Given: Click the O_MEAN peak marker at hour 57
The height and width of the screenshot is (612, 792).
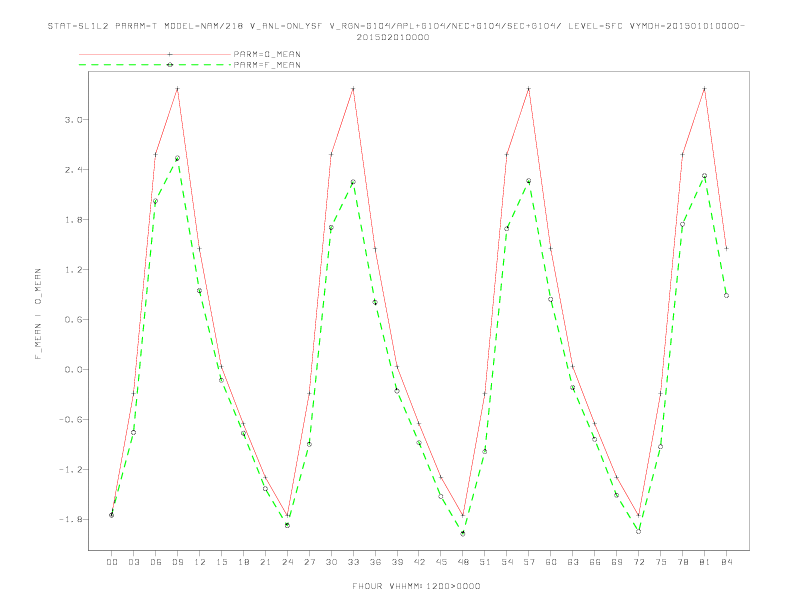Looking at the screenshot, I should [529, 89].
